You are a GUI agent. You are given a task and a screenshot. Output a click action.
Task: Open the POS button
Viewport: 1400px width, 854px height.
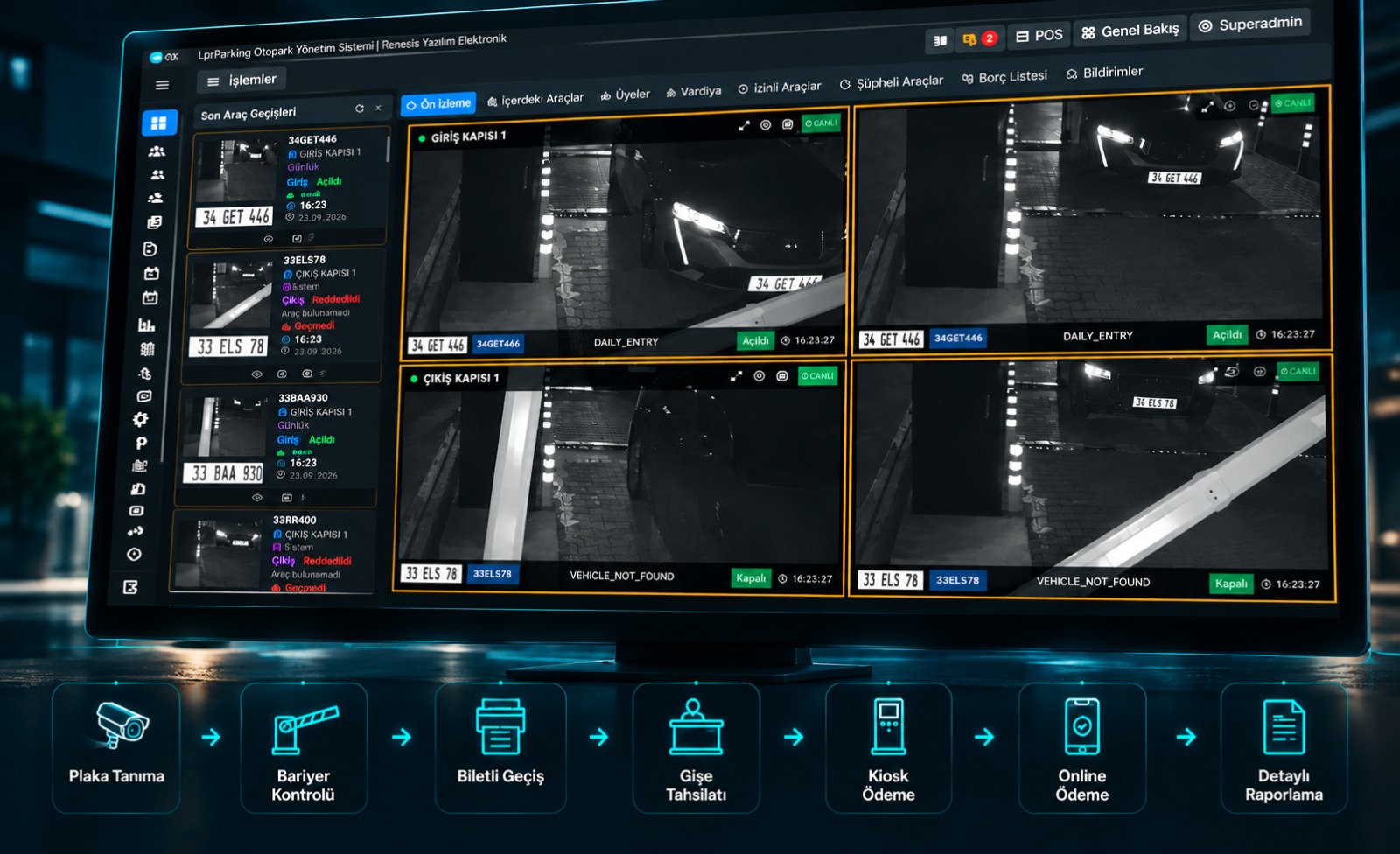pyautogui.click(x=1039, y=35)
